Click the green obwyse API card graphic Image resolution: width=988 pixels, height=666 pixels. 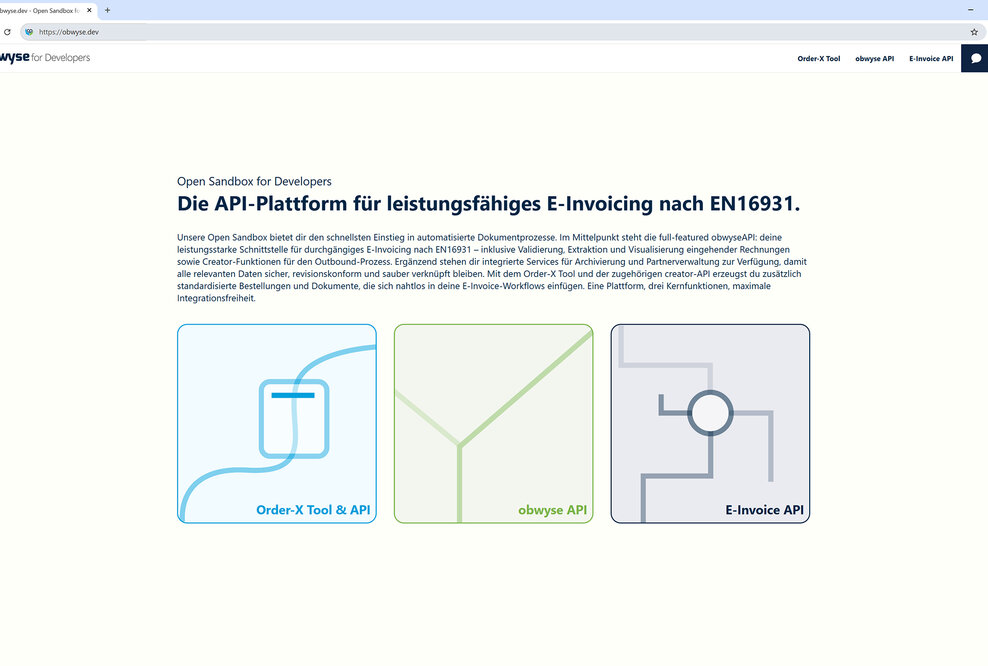[493, 423]
